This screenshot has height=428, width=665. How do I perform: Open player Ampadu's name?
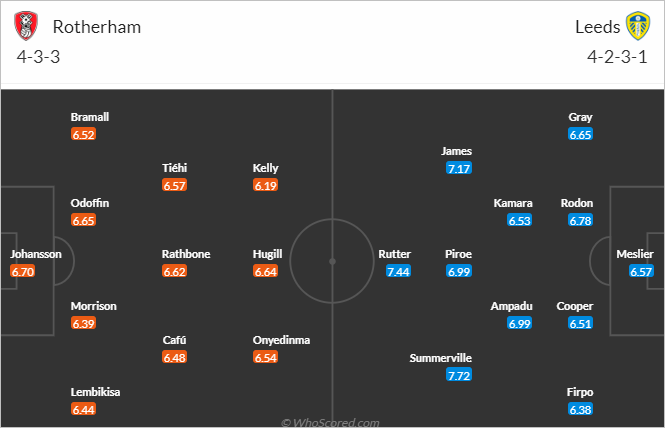[x=511, y=306]
